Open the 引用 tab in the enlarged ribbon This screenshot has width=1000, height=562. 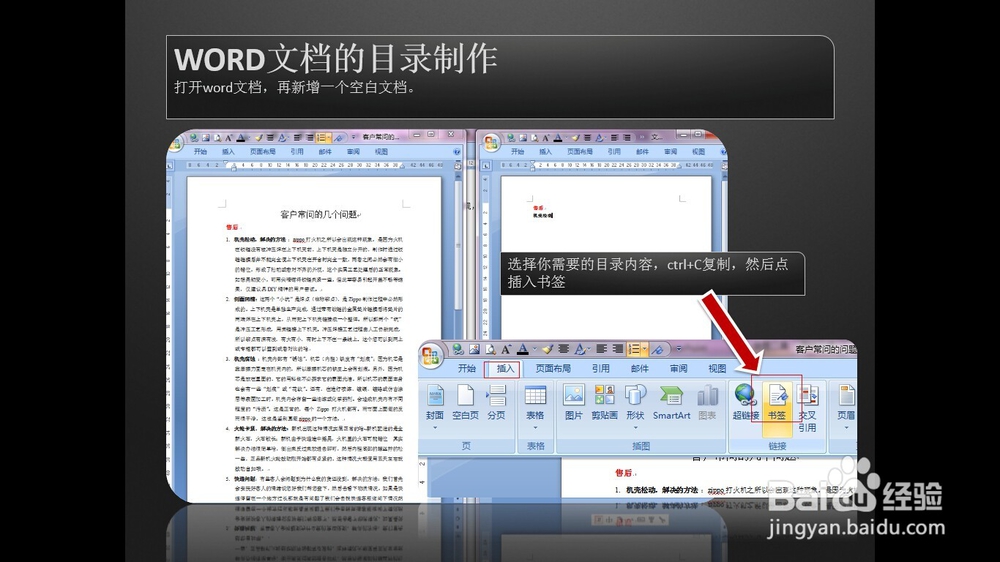600,369
